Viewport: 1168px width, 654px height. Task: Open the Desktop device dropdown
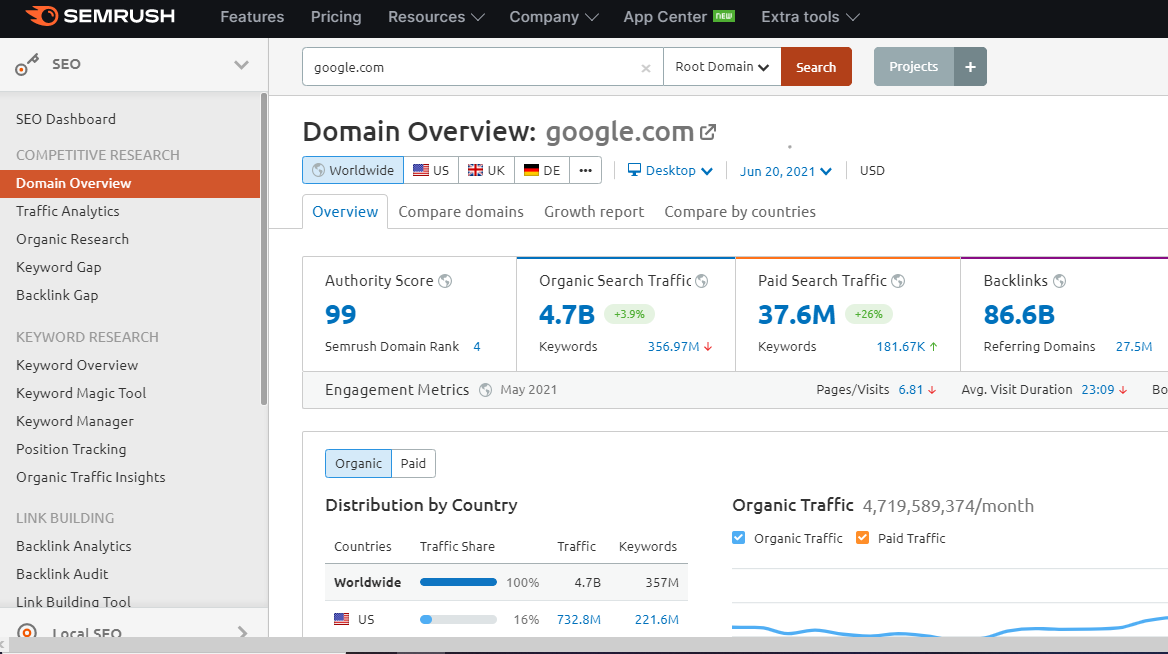pyautogui.click(x=670, y=170)
